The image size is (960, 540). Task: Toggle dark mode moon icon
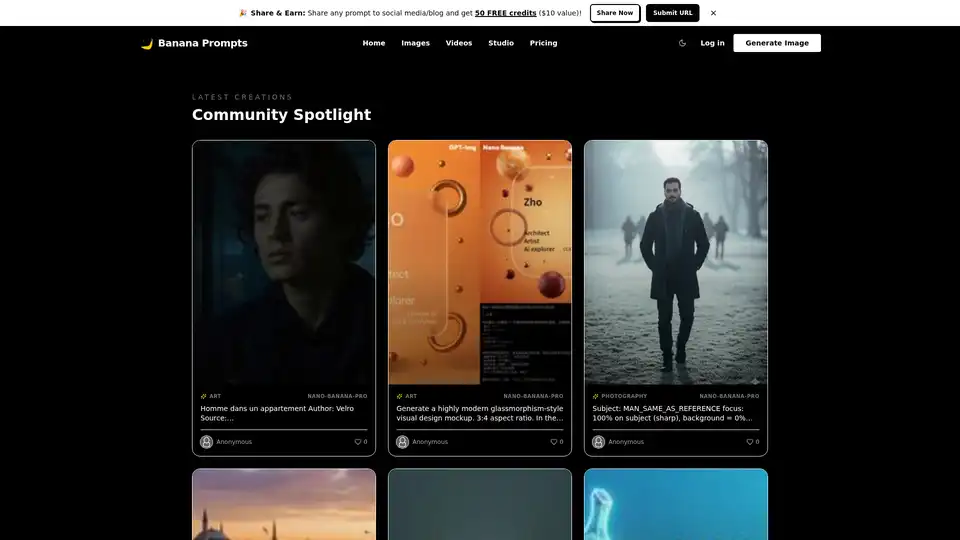coord(682,43)
